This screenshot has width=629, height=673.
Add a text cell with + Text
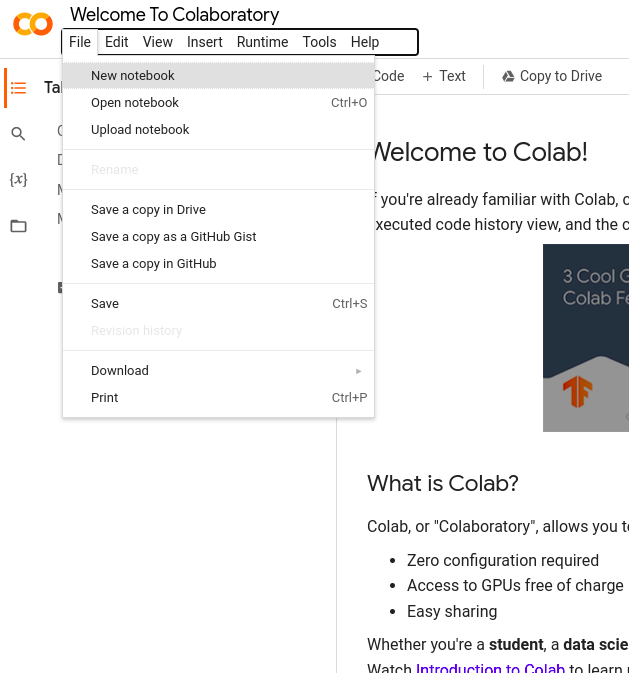tap(444, 76)
